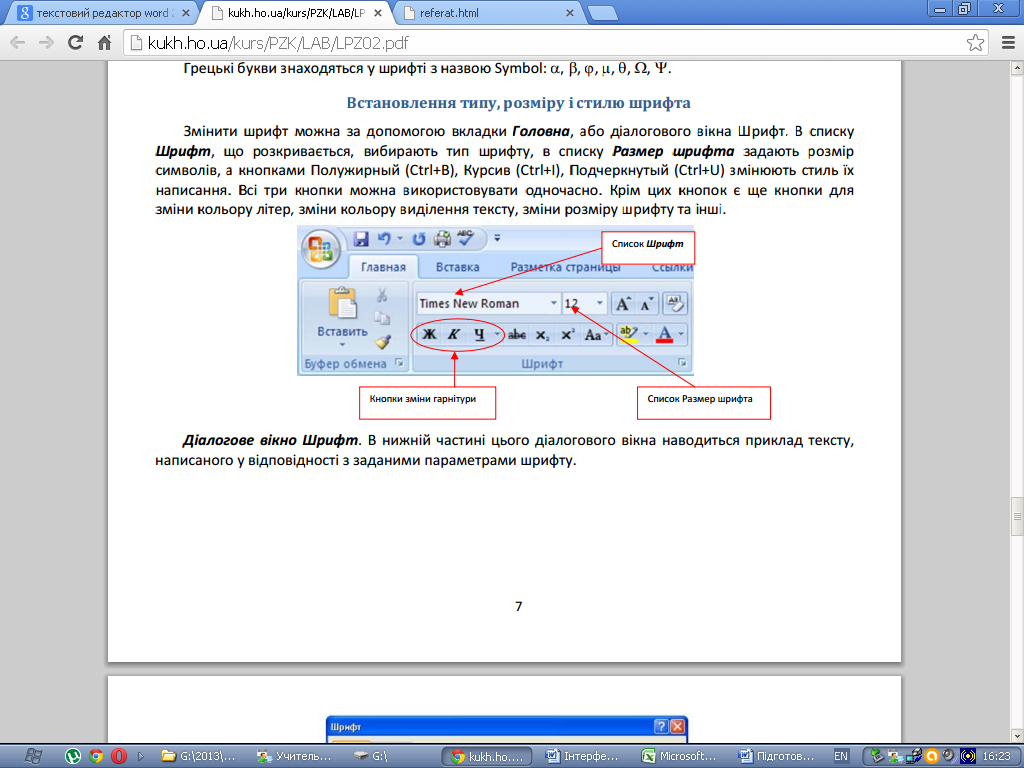The height and width of the screenshot is (768, 1024).
Task: Click the yellow-on-blue tray icon beside the clock
Action: (968, 756)
